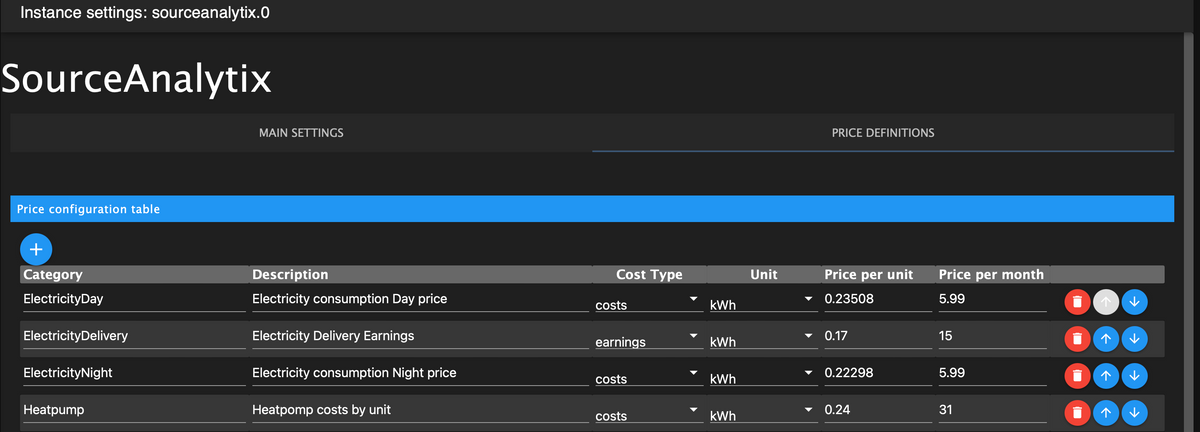Move ElectricityDay row down

1134,301
